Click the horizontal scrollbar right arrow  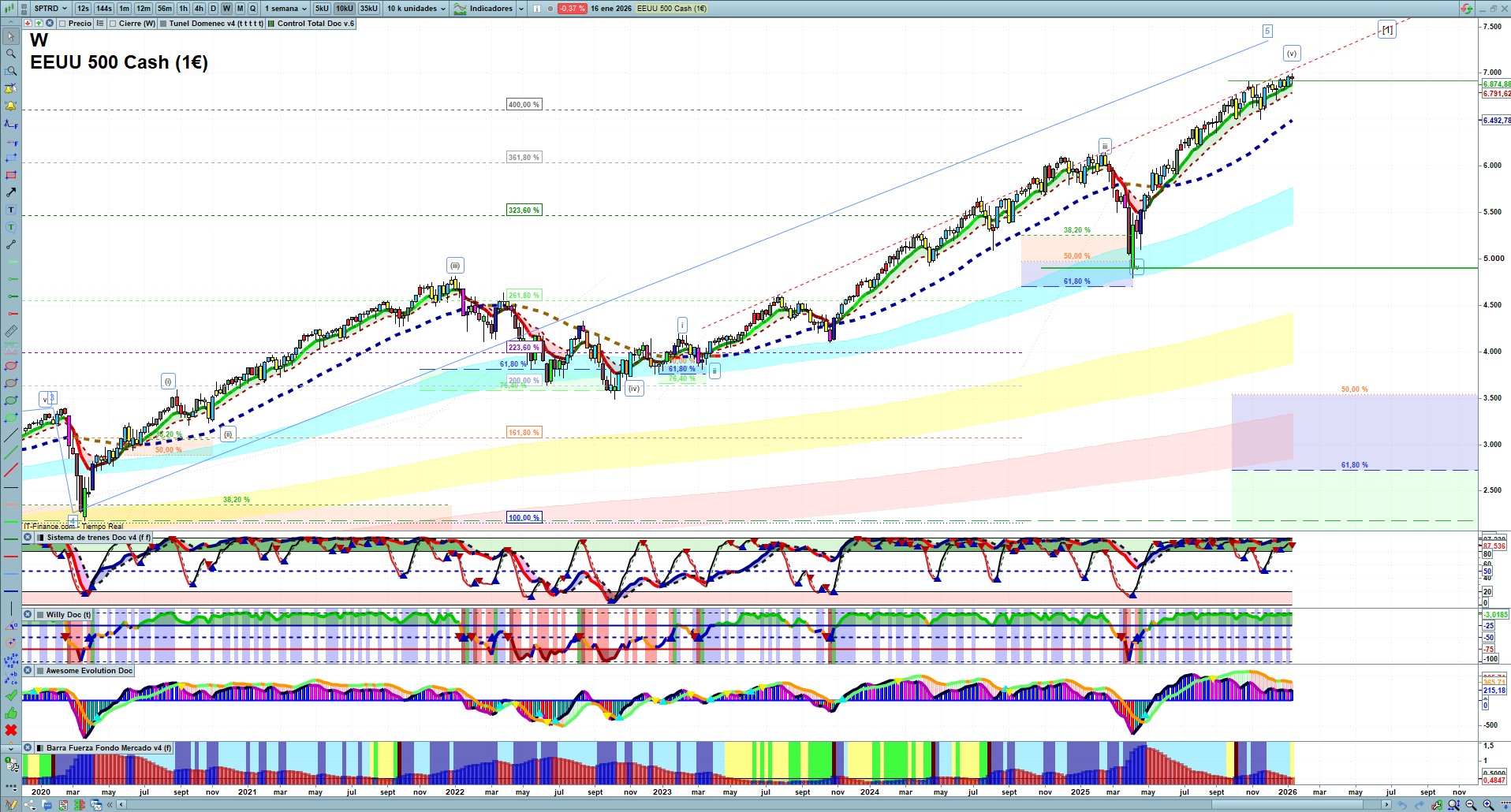1387,805
